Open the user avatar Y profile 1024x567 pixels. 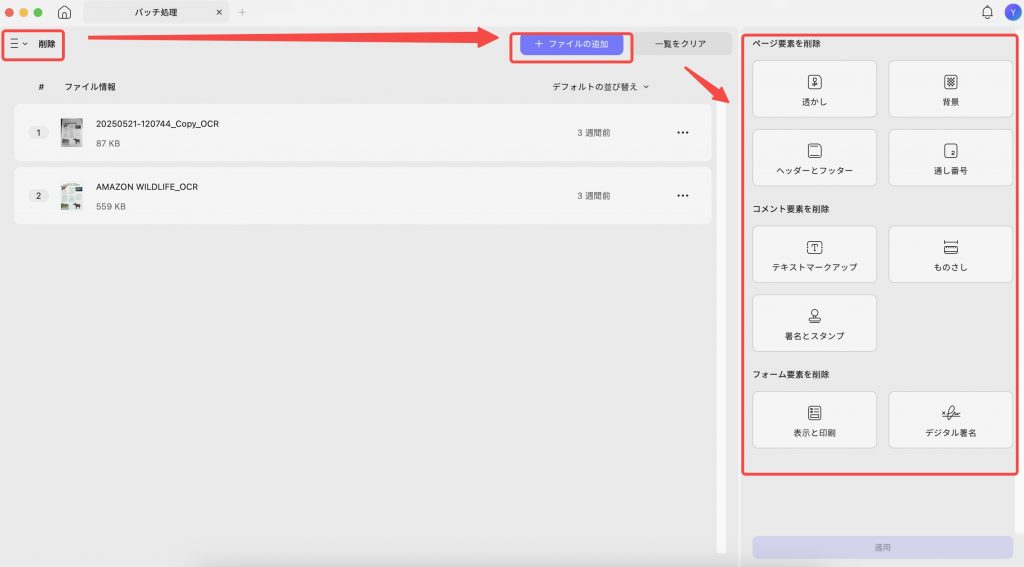[1013, 12]
